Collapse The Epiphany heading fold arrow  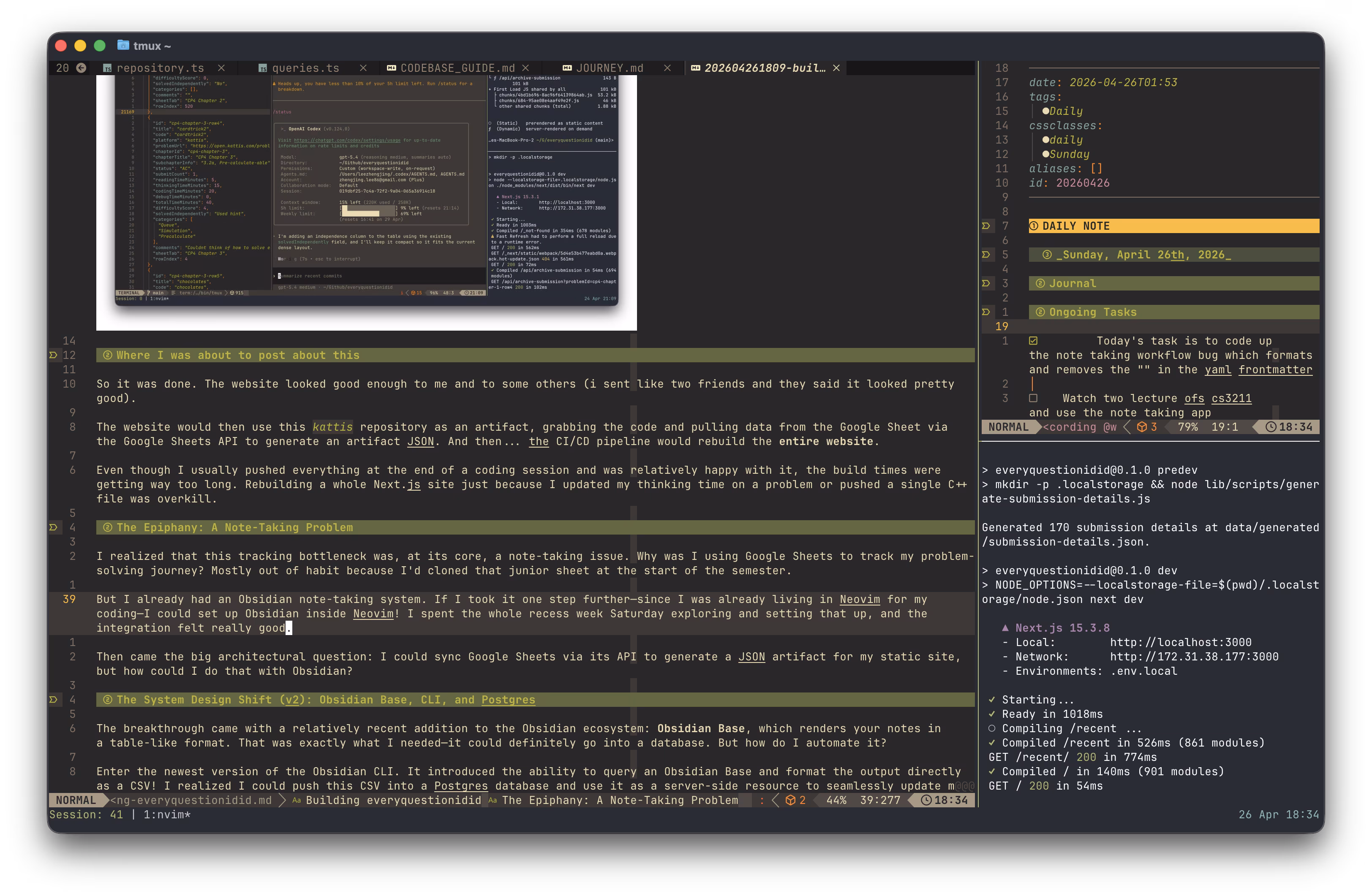click(x=53, y=527)
